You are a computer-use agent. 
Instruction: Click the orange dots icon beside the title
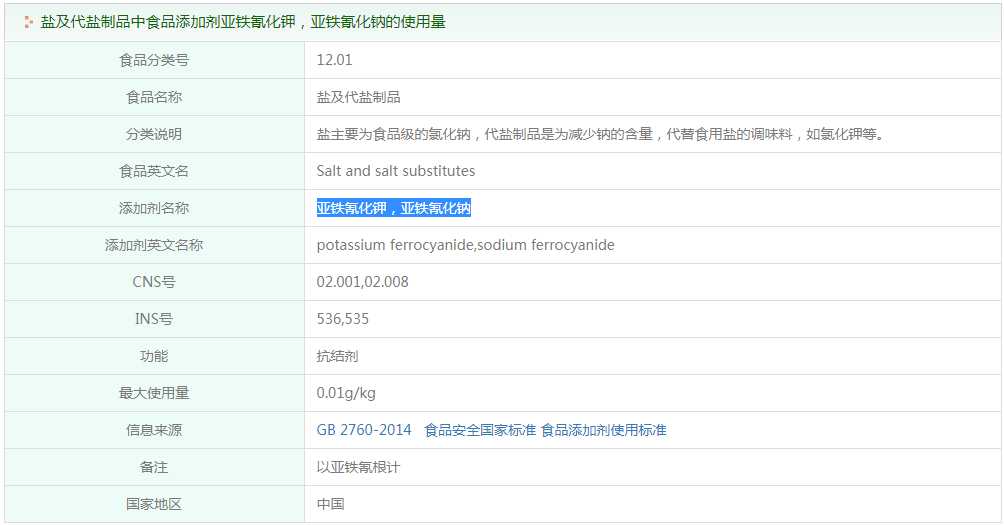[x=28, y=22]
